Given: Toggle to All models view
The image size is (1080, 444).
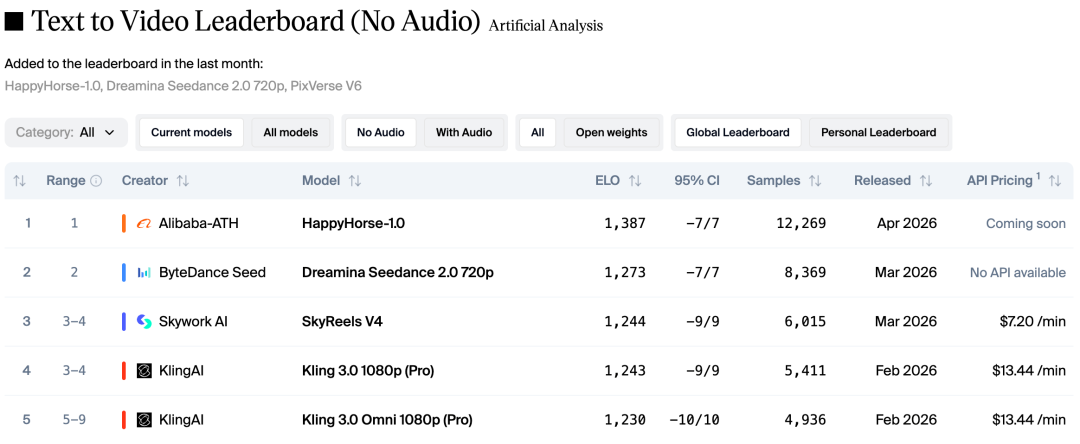Looking at the screenshot, I should [x=291, y=132].
